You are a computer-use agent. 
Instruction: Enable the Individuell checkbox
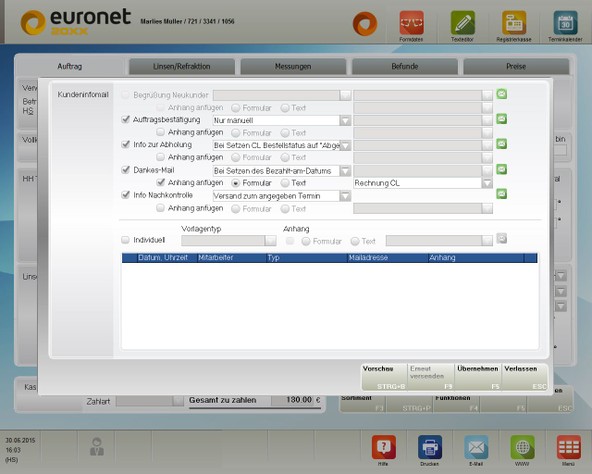125,240
